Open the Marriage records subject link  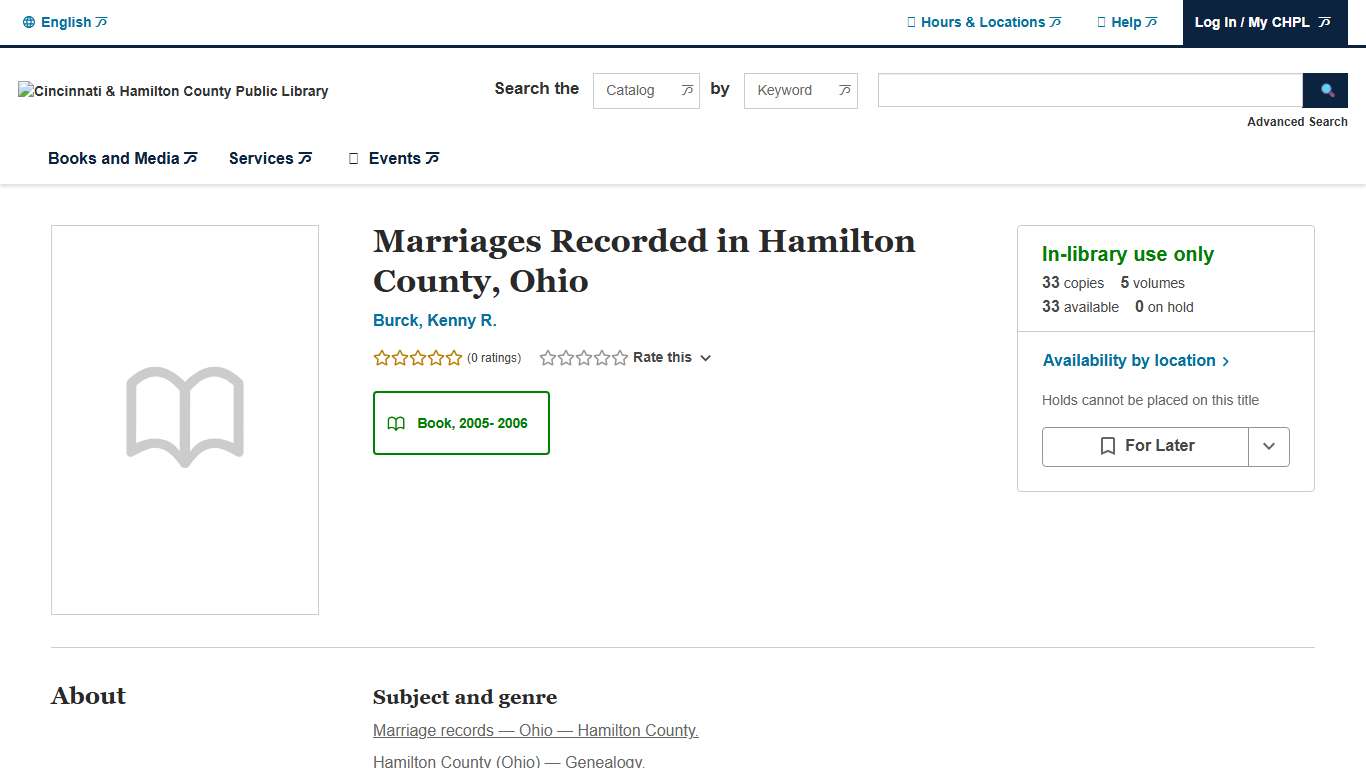tap(534, 730)
